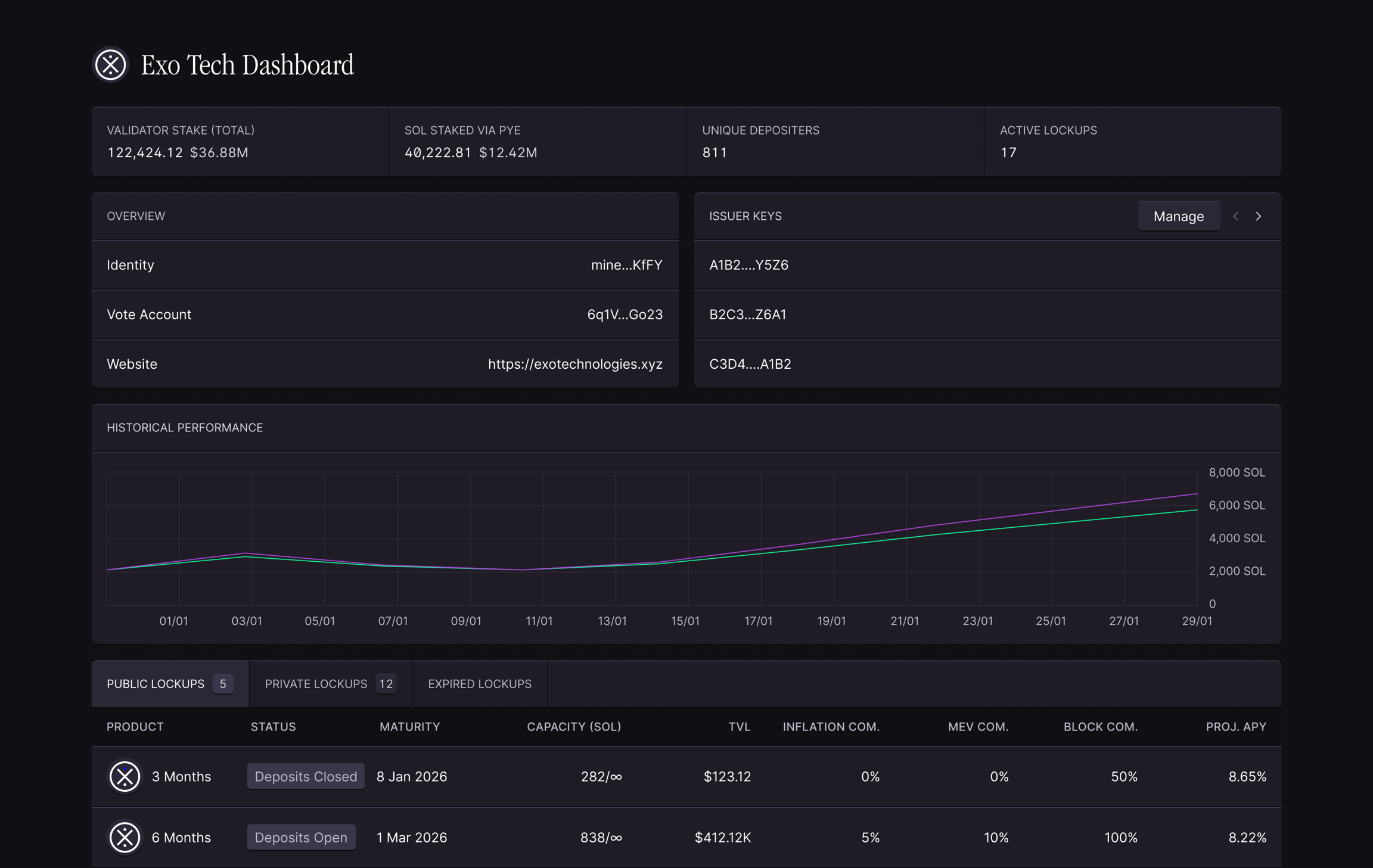Click the 3 Months product icon

(125, 776)
